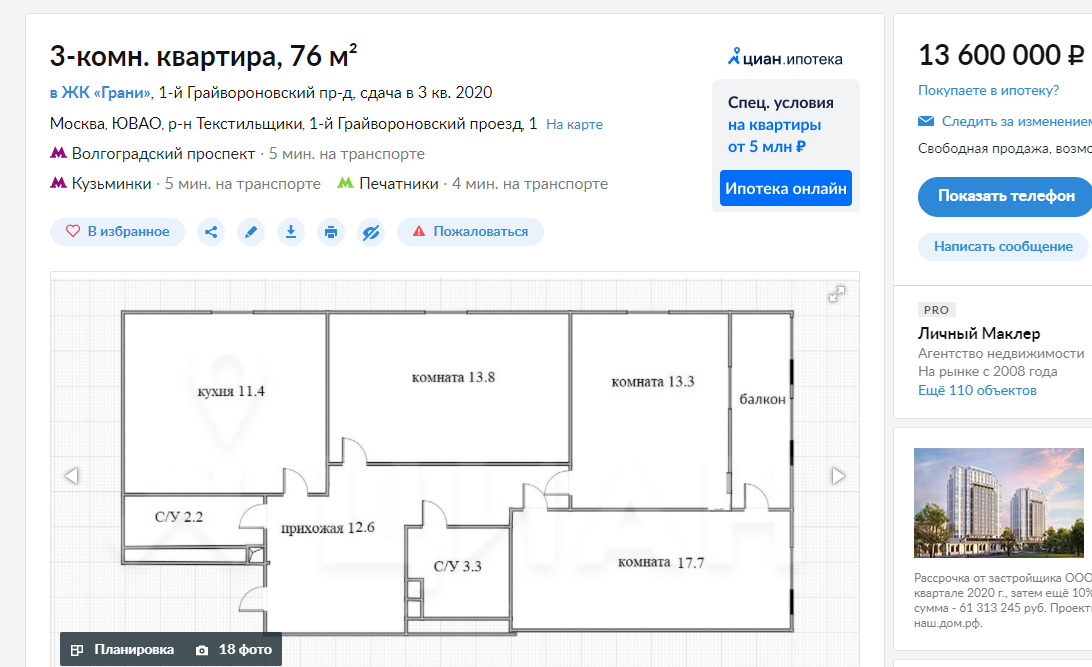Click the pencil edit note icon
Image resolution: width=1092 pixels, height=667 pixels.
tap(251, 232)
